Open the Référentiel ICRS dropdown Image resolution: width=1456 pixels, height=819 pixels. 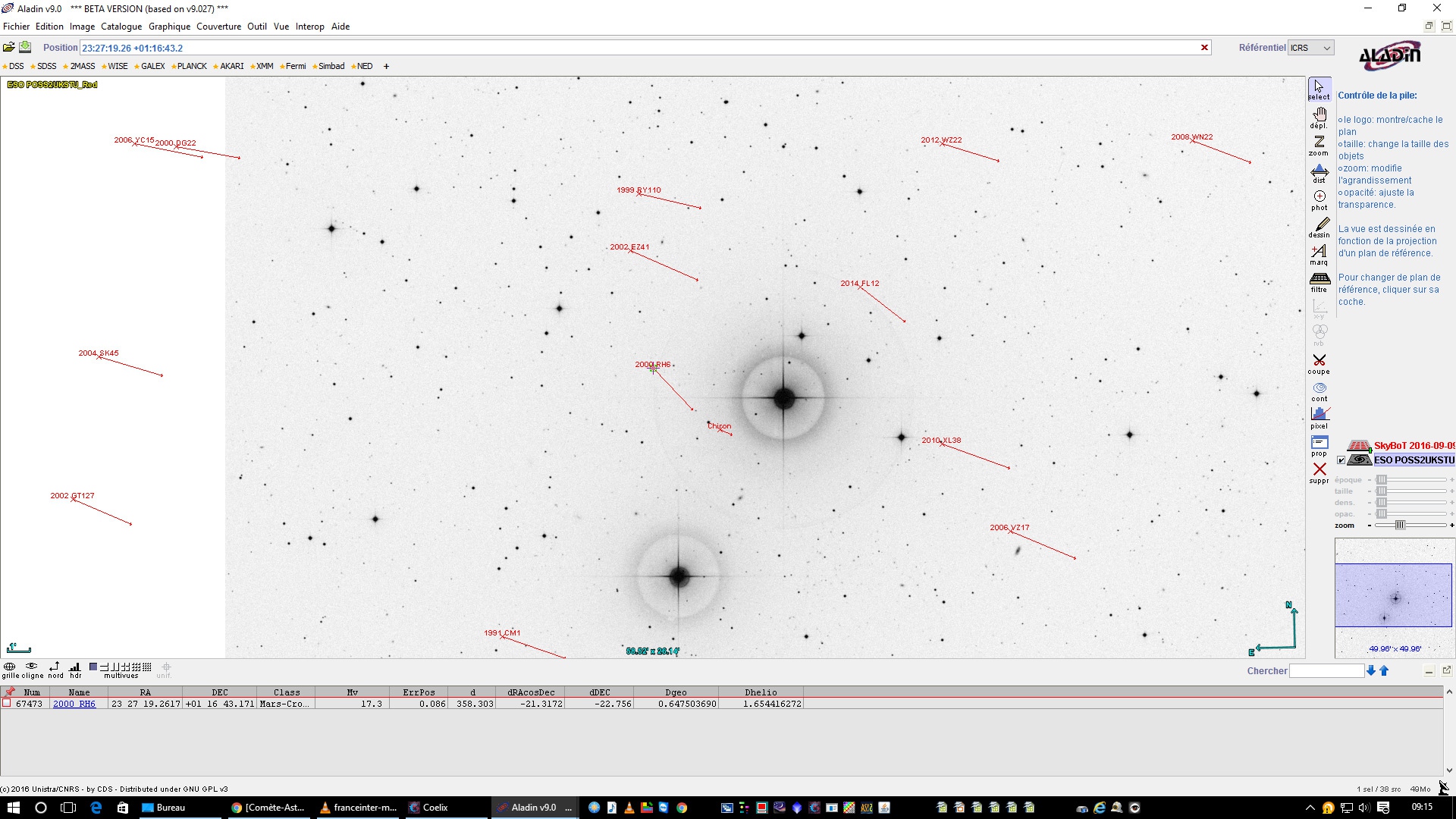(x=1310, y=48)
